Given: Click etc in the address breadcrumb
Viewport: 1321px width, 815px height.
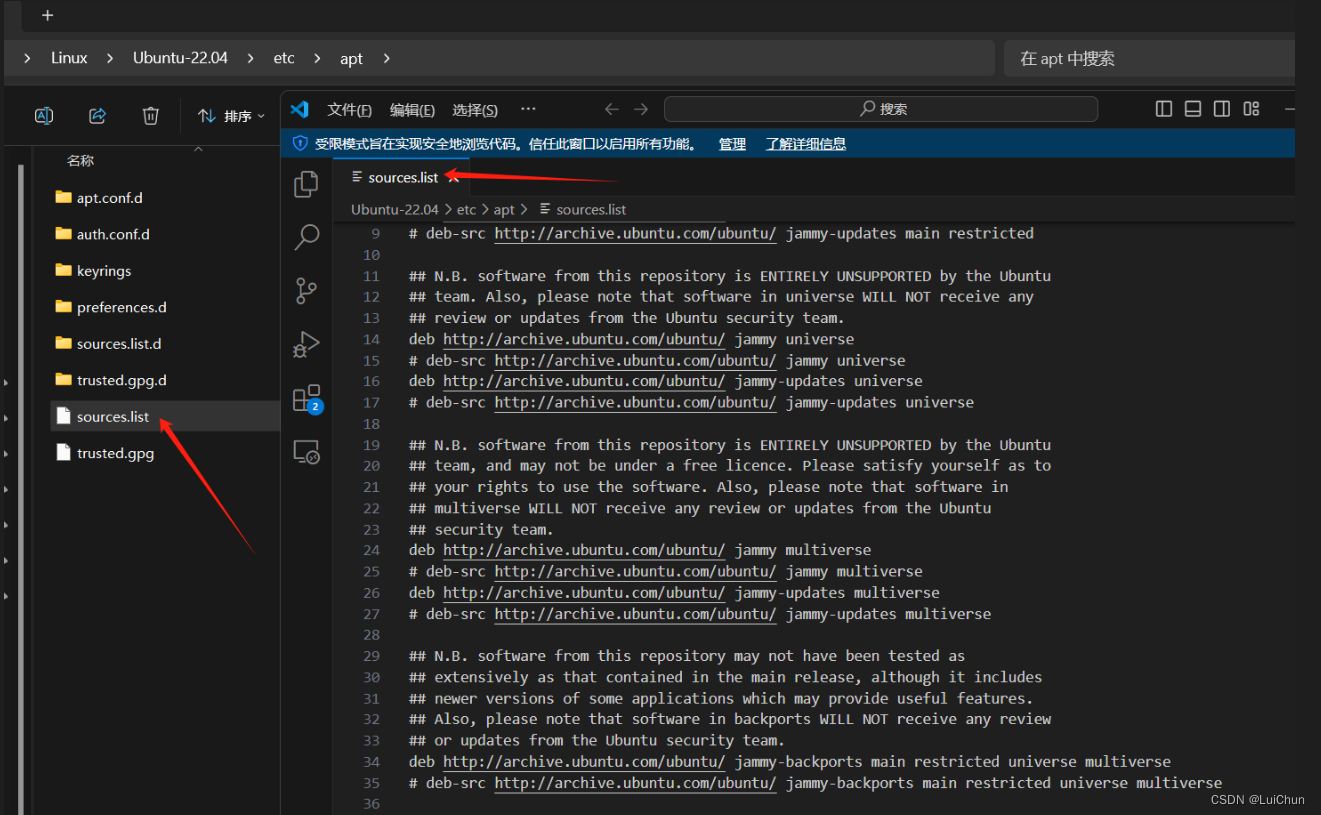Looking at the screenshot, I should [284, 58].
